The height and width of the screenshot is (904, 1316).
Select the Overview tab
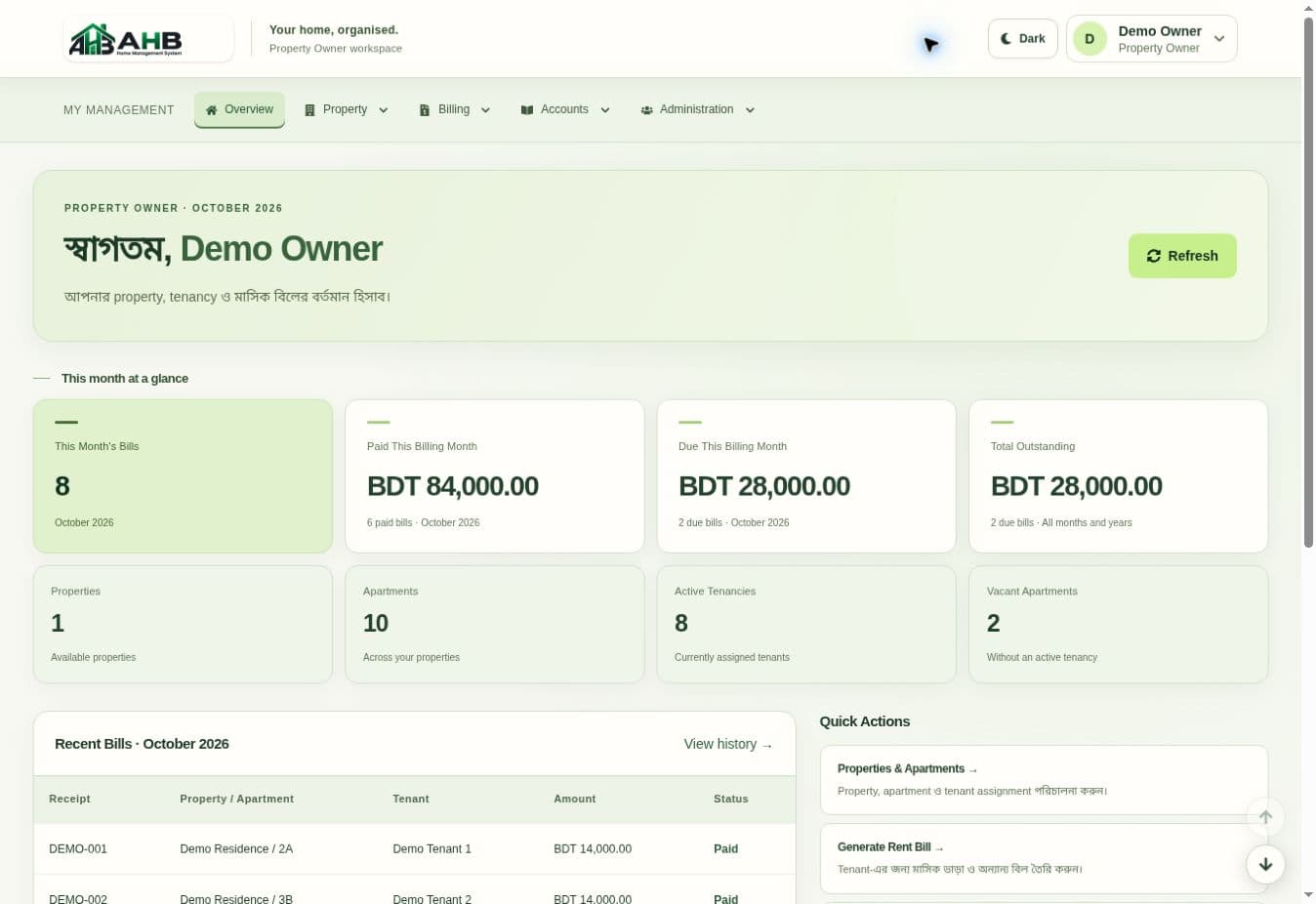point(239,109)
